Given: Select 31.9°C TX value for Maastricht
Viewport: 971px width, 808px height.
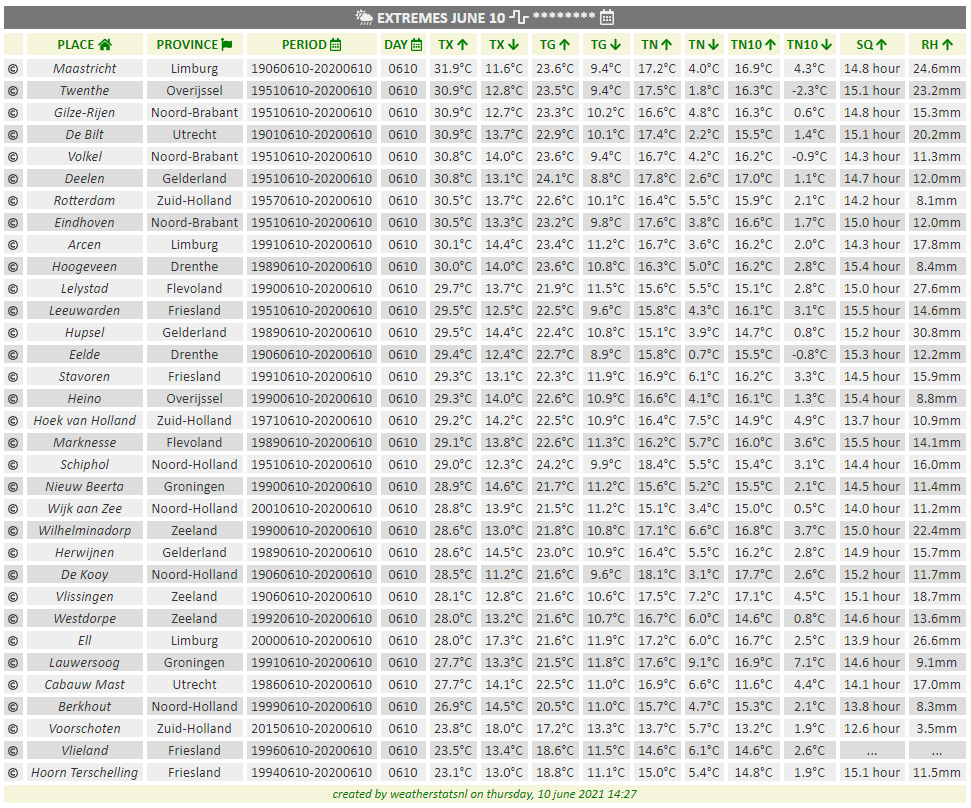Looking at the screenshot, I should coord(453,69).
